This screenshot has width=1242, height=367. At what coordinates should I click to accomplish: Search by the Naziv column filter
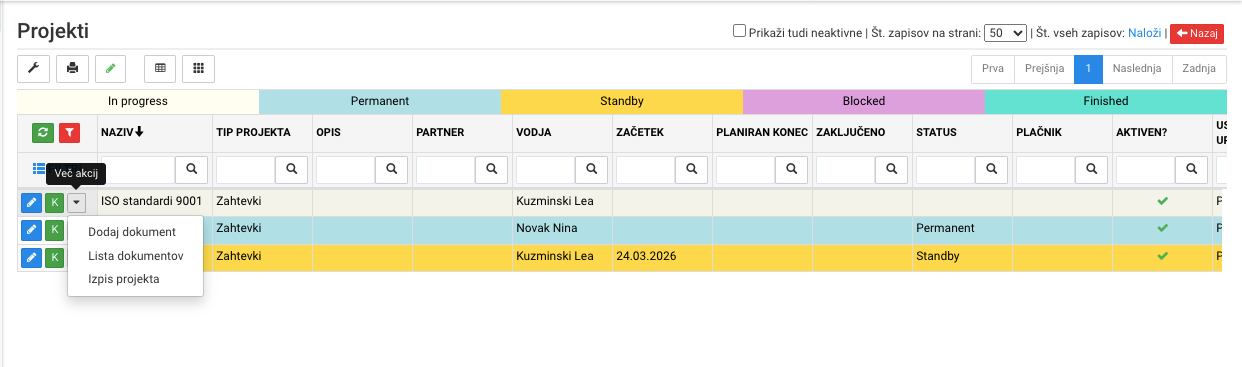coord(191,169)
